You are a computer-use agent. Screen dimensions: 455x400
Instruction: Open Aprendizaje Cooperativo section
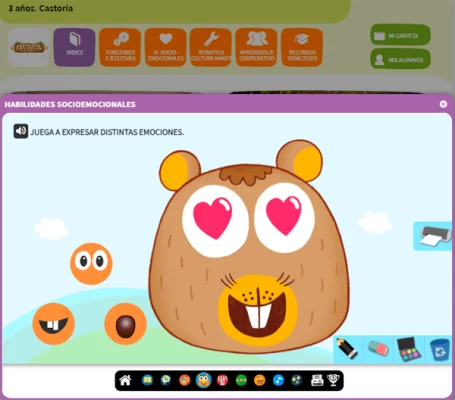tap(256, 47)
